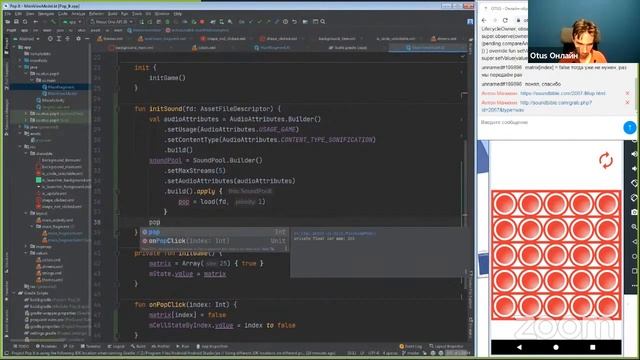Click the Make Project hammer icon

(x=53, y=22)
